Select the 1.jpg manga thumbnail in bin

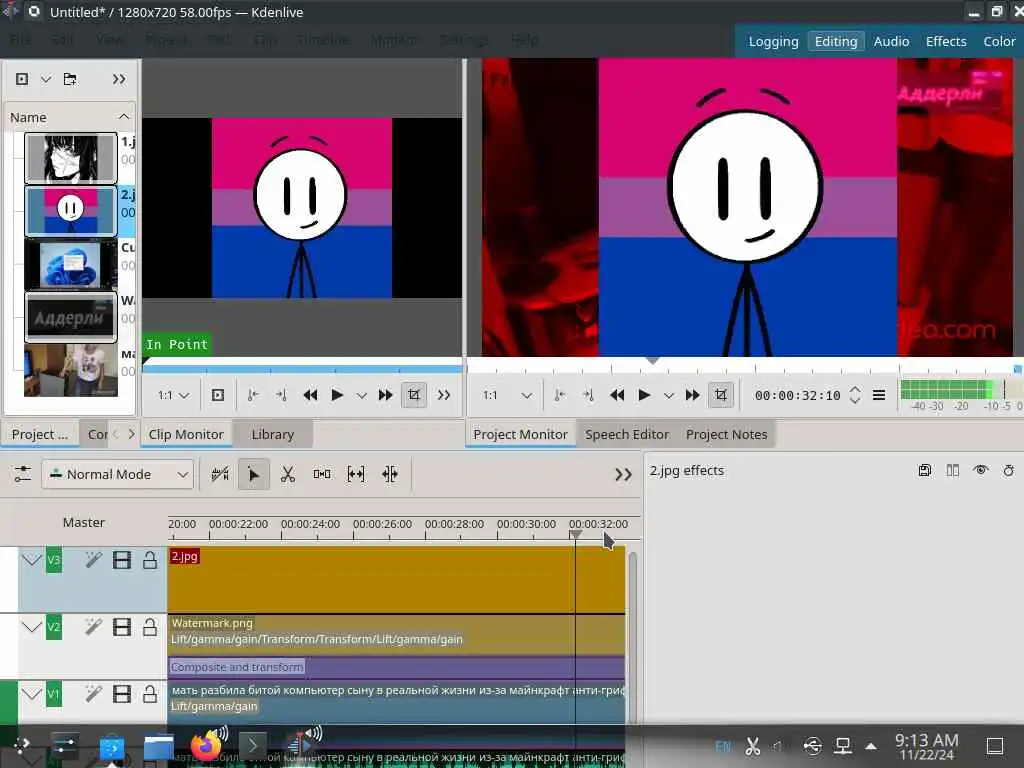pos(71,158)
